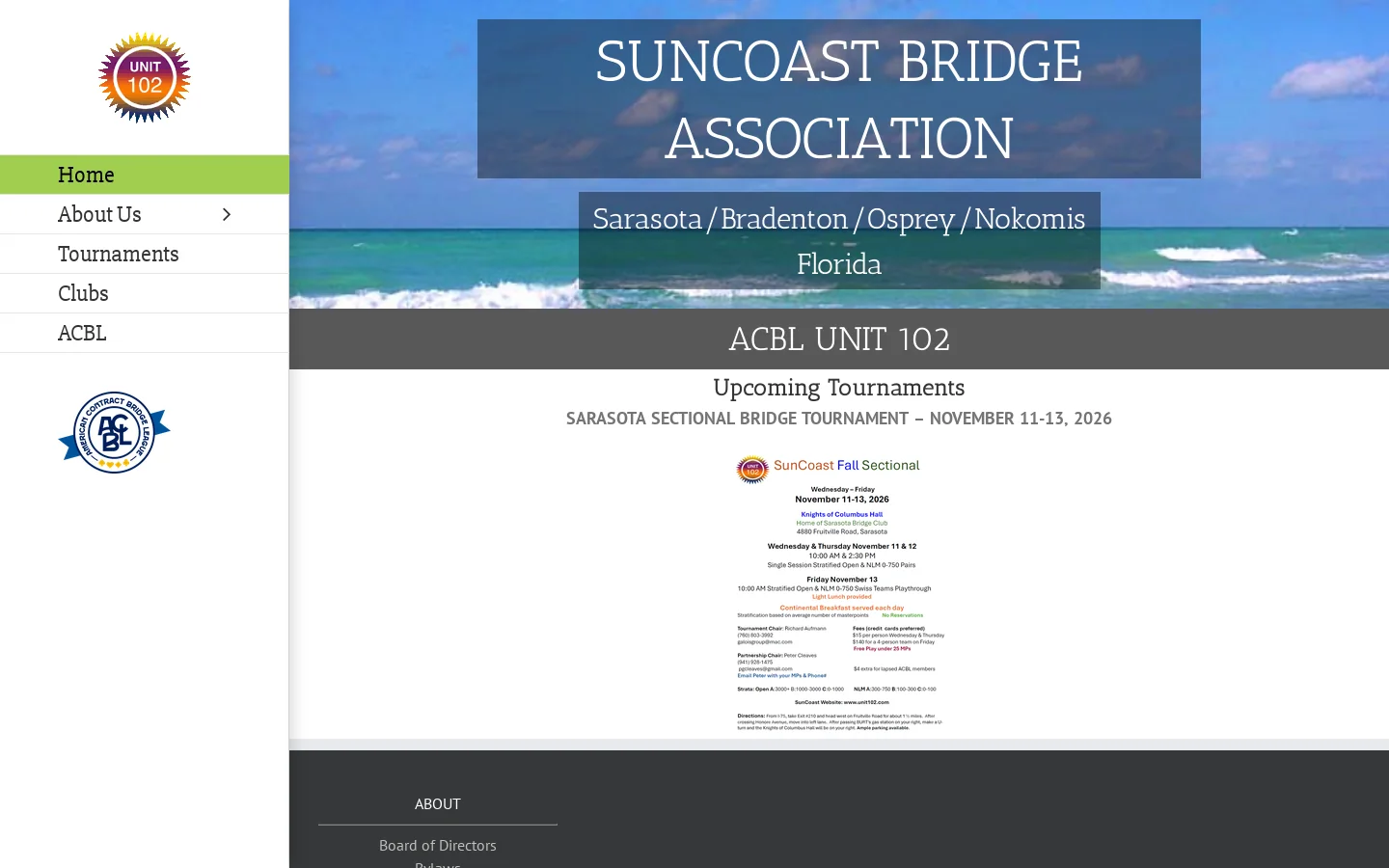
Task: Click the ACBL UNIT 102 banner heading
Action: coord(839,339)
